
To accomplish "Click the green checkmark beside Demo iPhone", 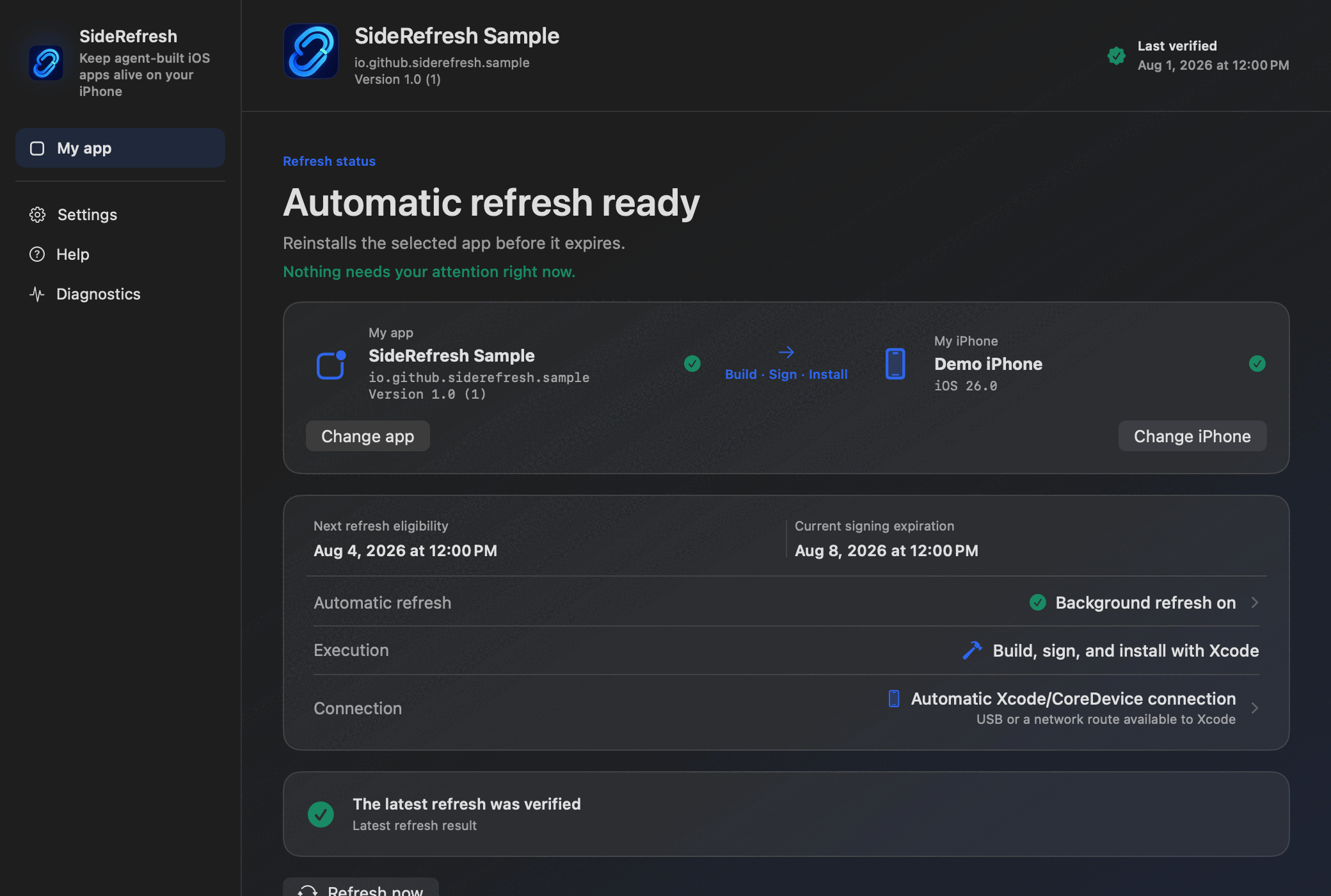I will click(1257, 364).
